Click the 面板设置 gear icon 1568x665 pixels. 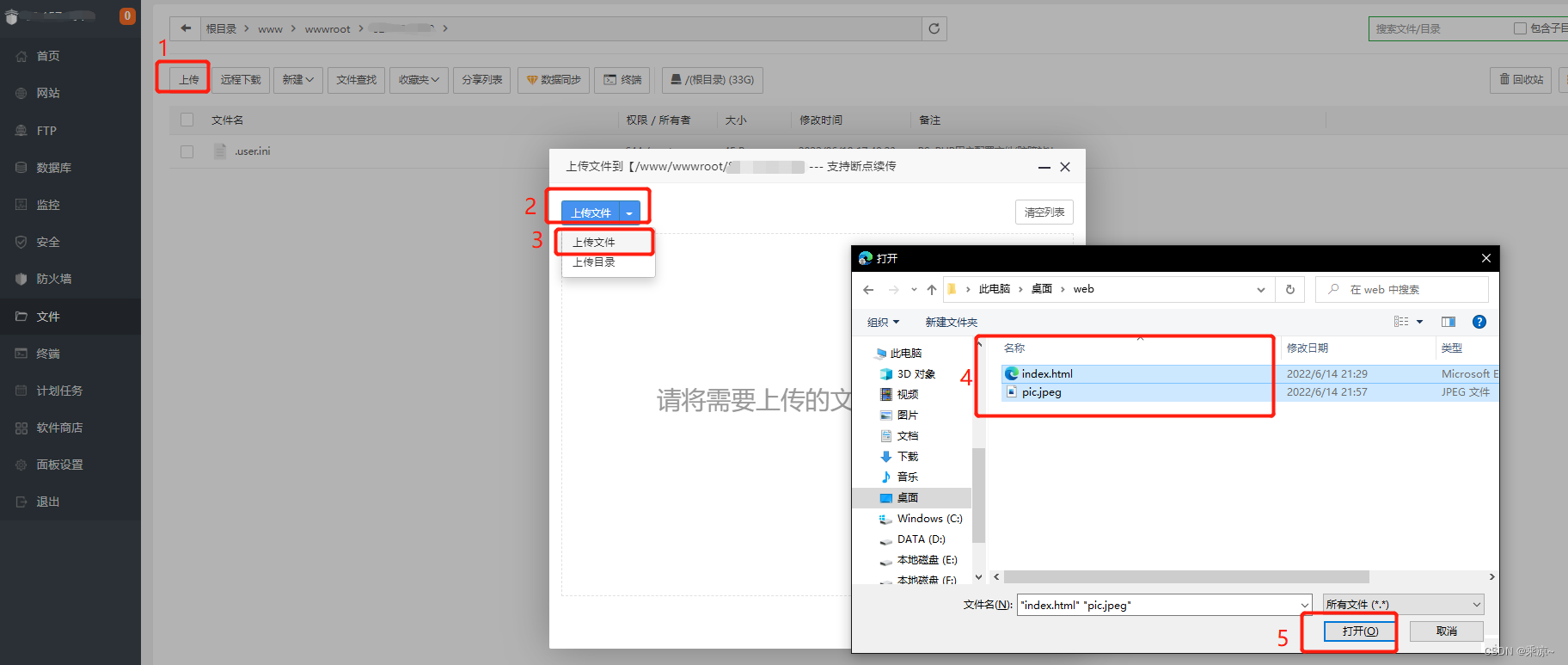click(x=21, y=465)
